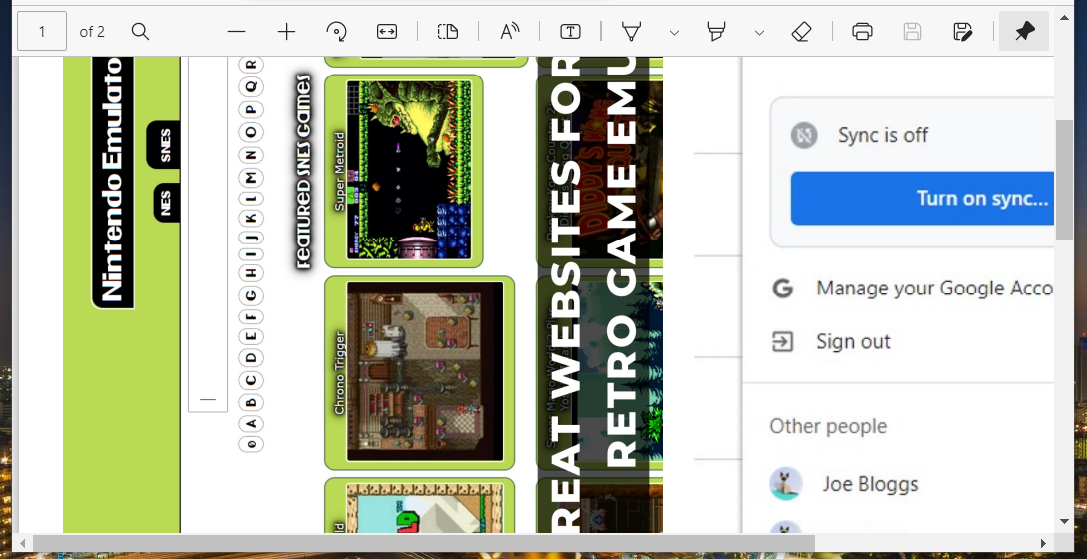
Task: Zoom in with the plus icon
Action: pos(286,31)
